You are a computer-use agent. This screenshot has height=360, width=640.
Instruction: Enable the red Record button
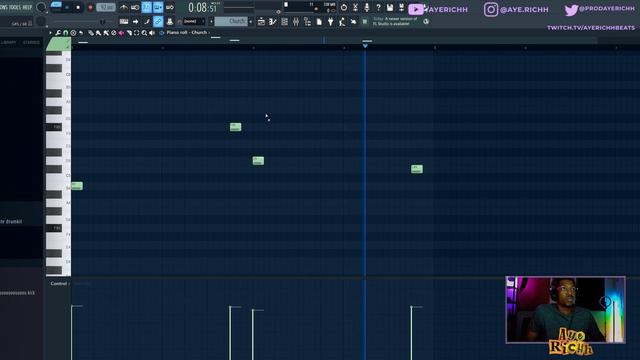90,7
